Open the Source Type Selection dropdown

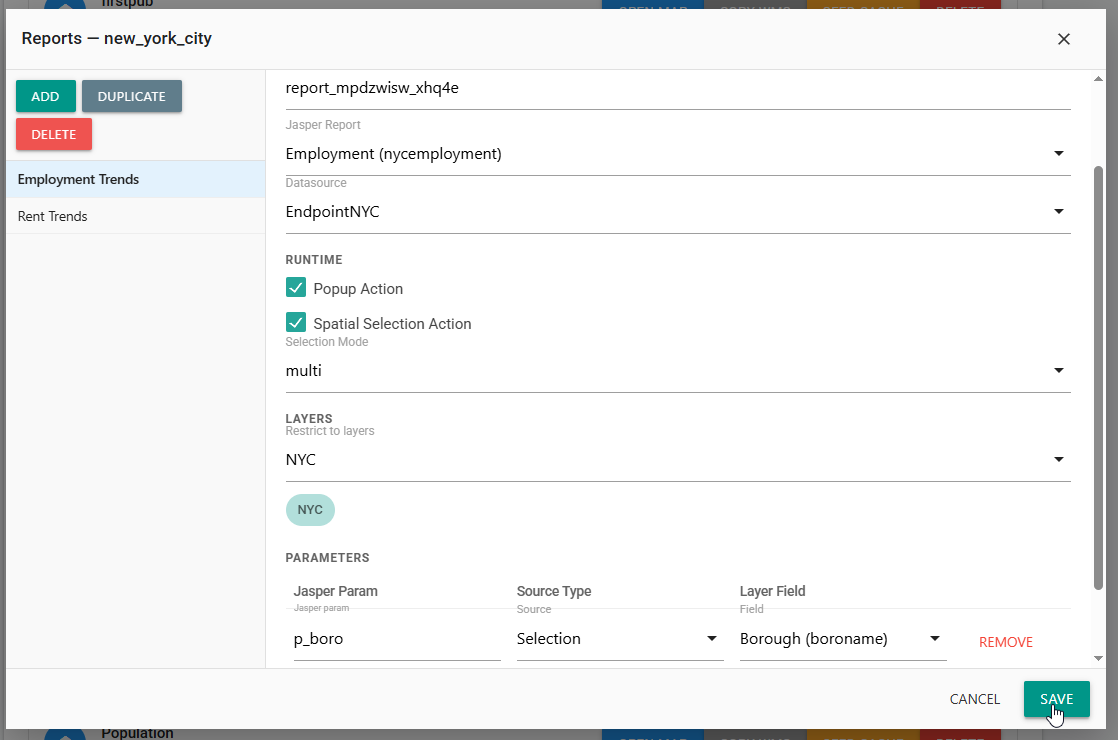620,639
